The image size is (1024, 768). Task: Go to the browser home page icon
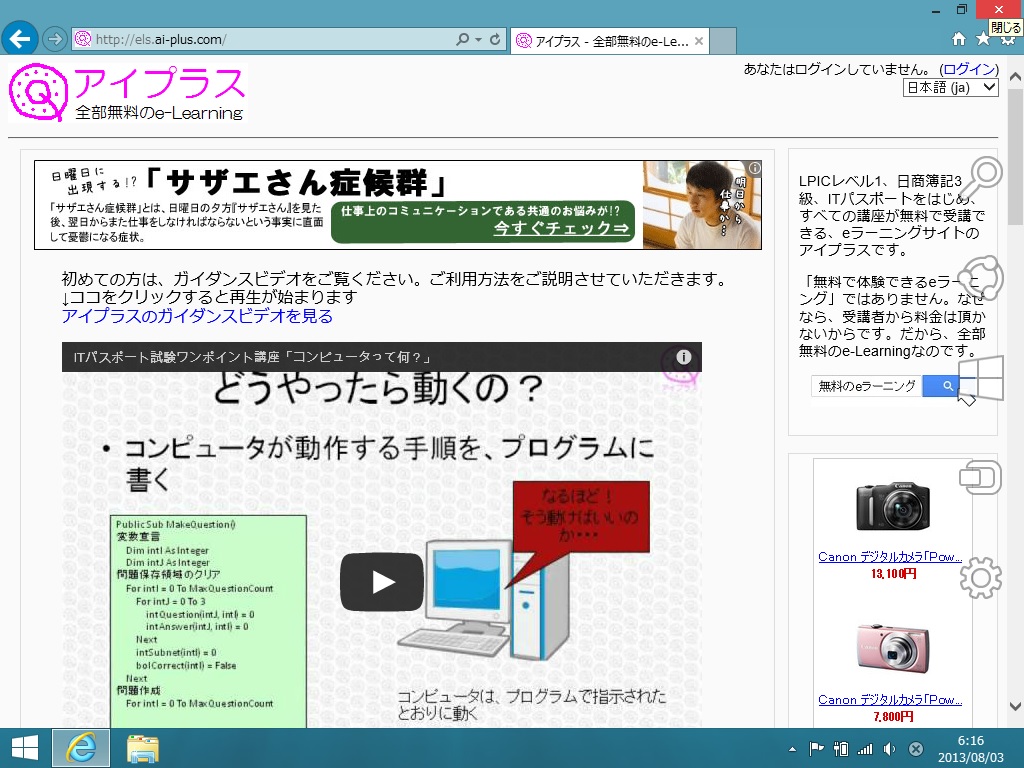[958, 39]
